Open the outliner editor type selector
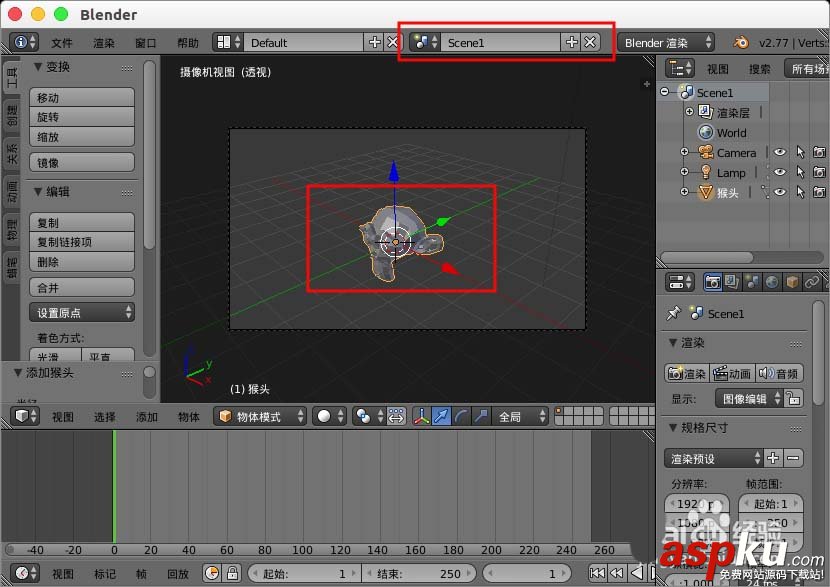 click(x=680, y=68)
